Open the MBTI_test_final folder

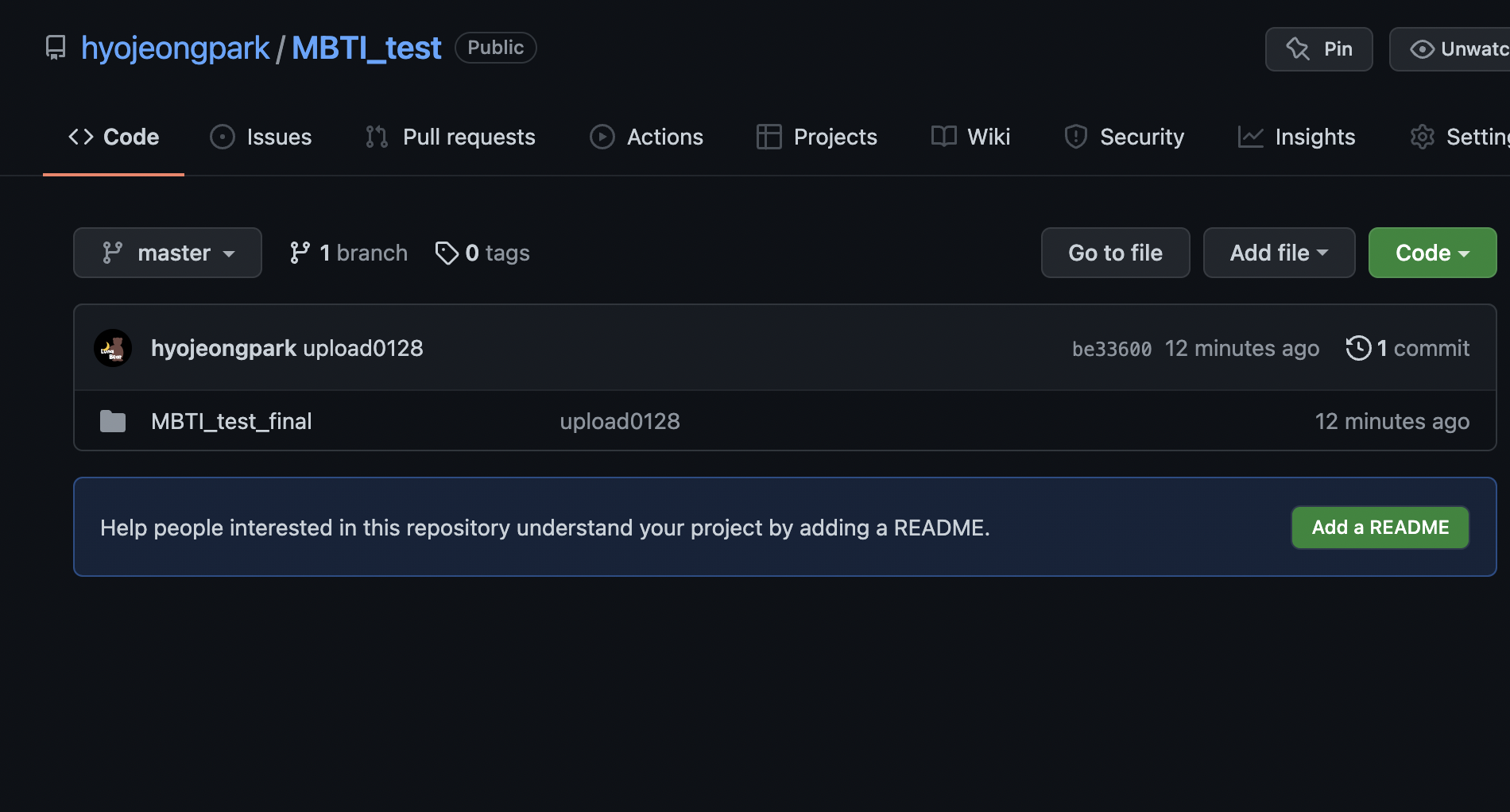tap(231, 421)
